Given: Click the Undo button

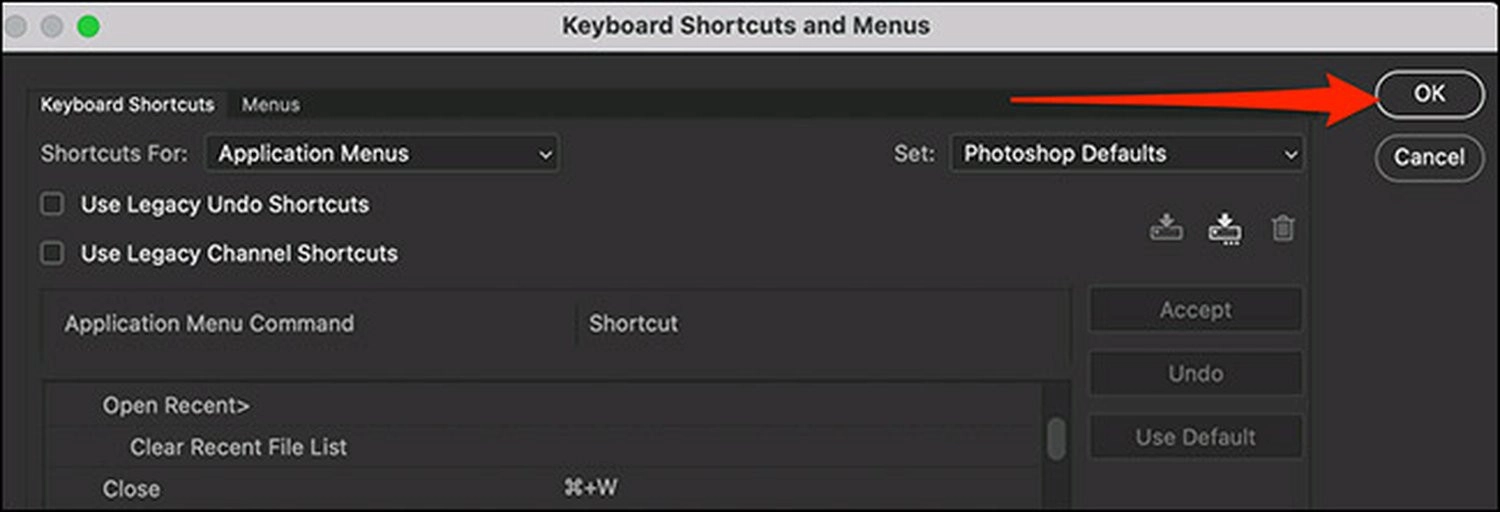Looking at the screenshot, I should tap(1196, 374).
